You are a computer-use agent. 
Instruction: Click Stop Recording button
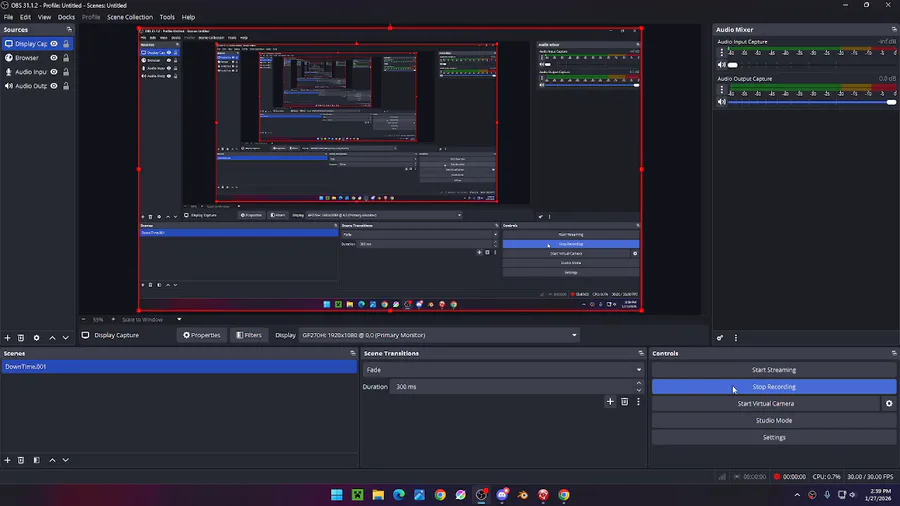[774, 387]
